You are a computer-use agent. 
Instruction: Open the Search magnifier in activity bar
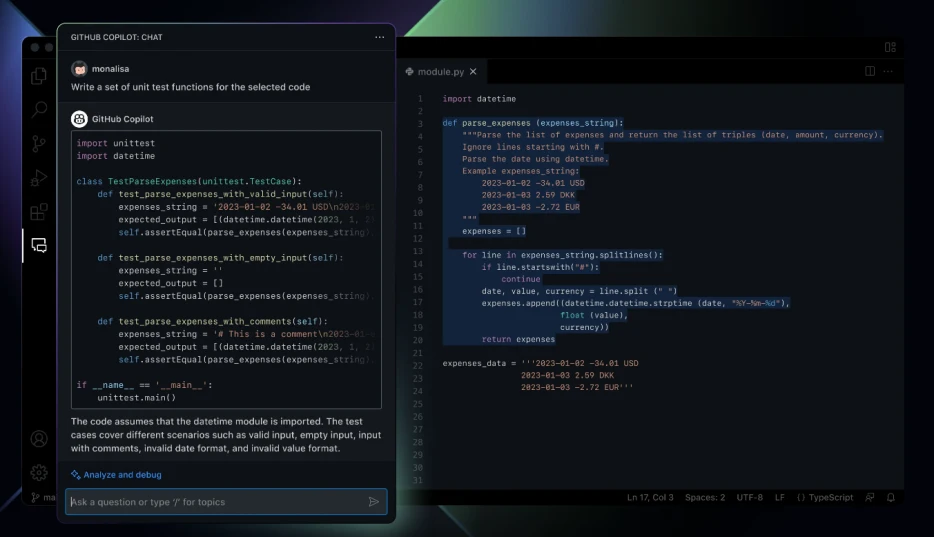point(39,110)
